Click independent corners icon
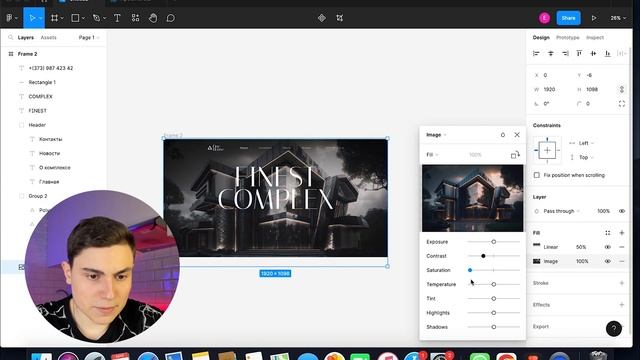 622,104
